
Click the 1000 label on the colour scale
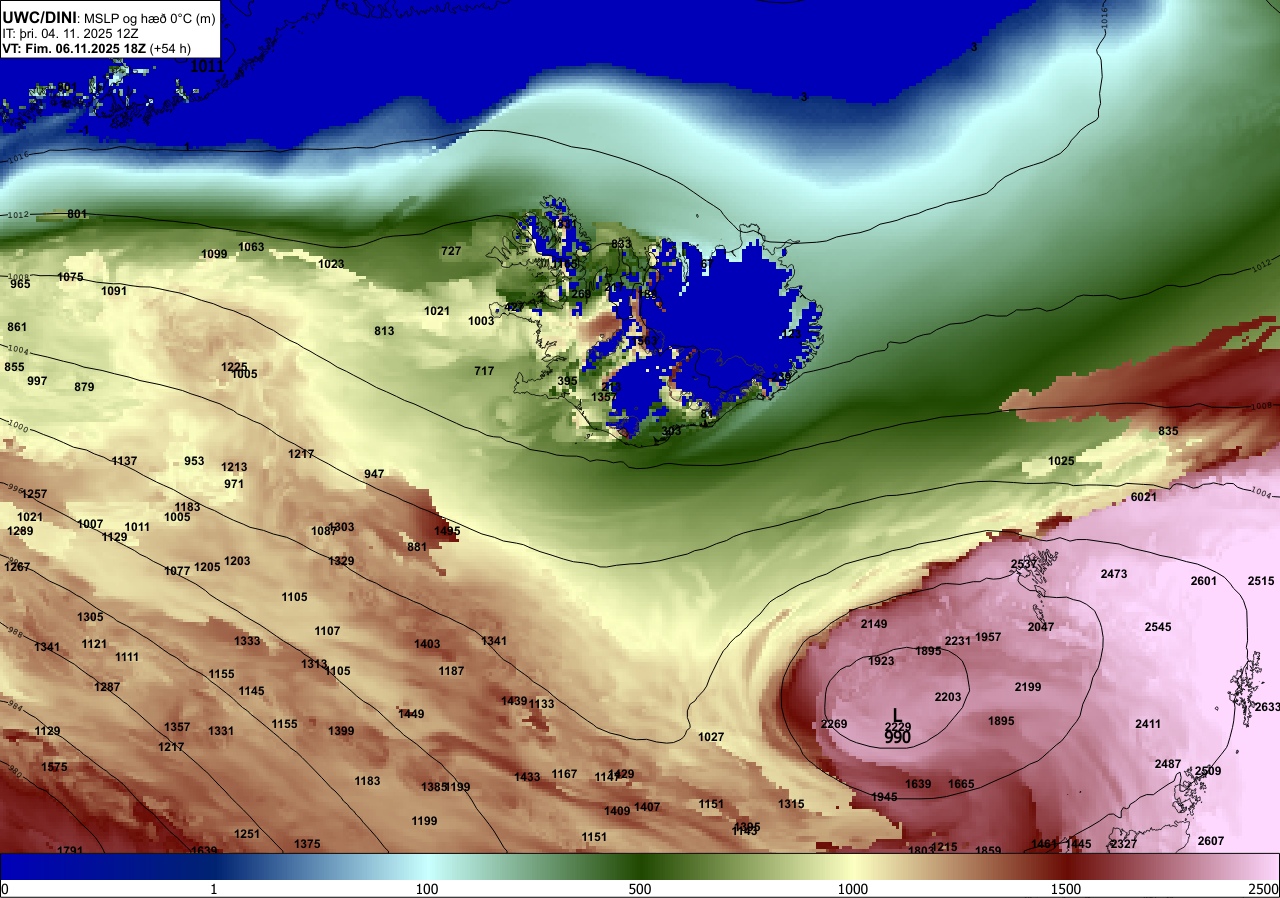point(853,889)
